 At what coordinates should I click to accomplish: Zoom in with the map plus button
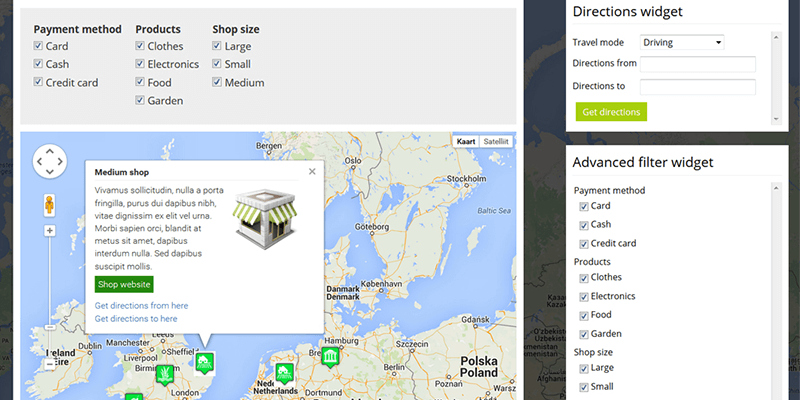pyautogui.click(x=49, y=231)
